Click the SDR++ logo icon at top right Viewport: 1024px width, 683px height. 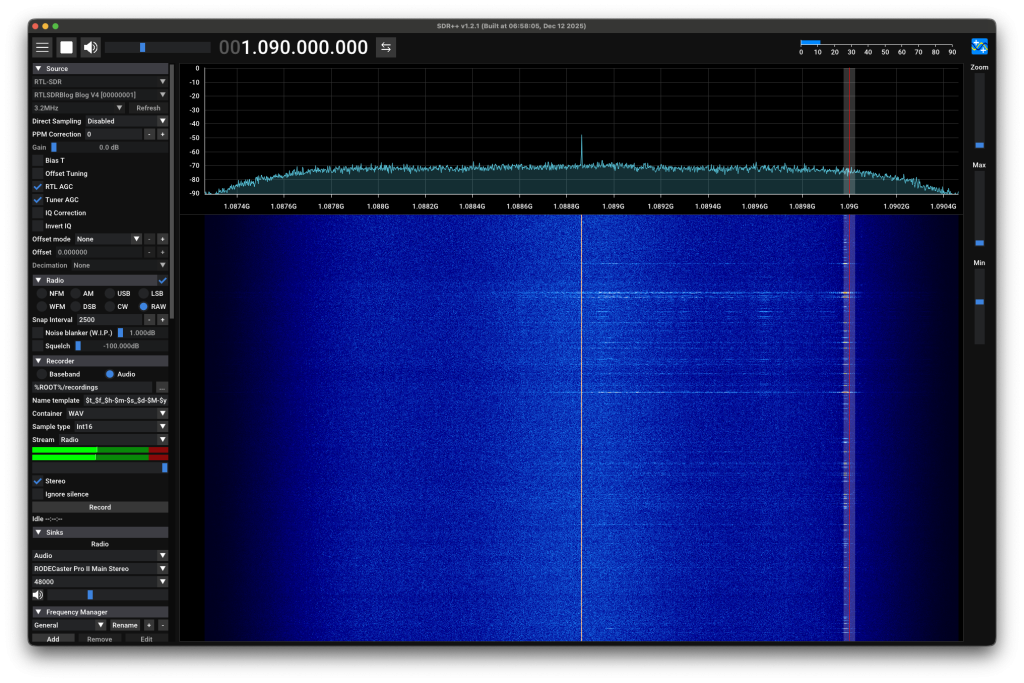tap(979, 45)
